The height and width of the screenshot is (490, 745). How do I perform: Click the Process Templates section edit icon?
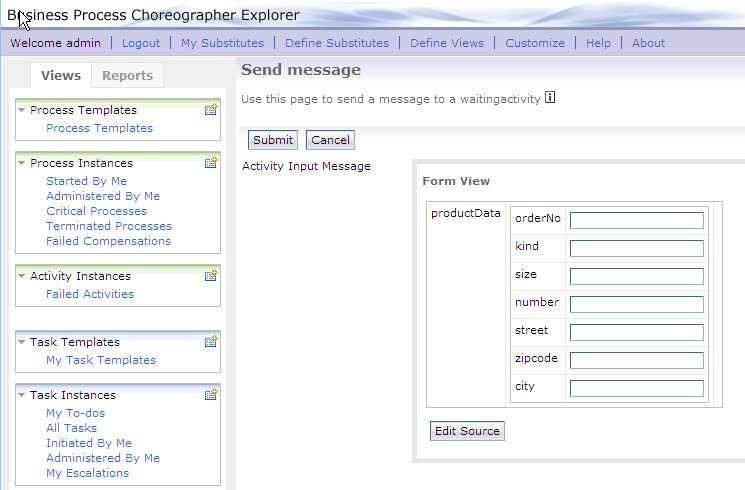click(211, 110)
